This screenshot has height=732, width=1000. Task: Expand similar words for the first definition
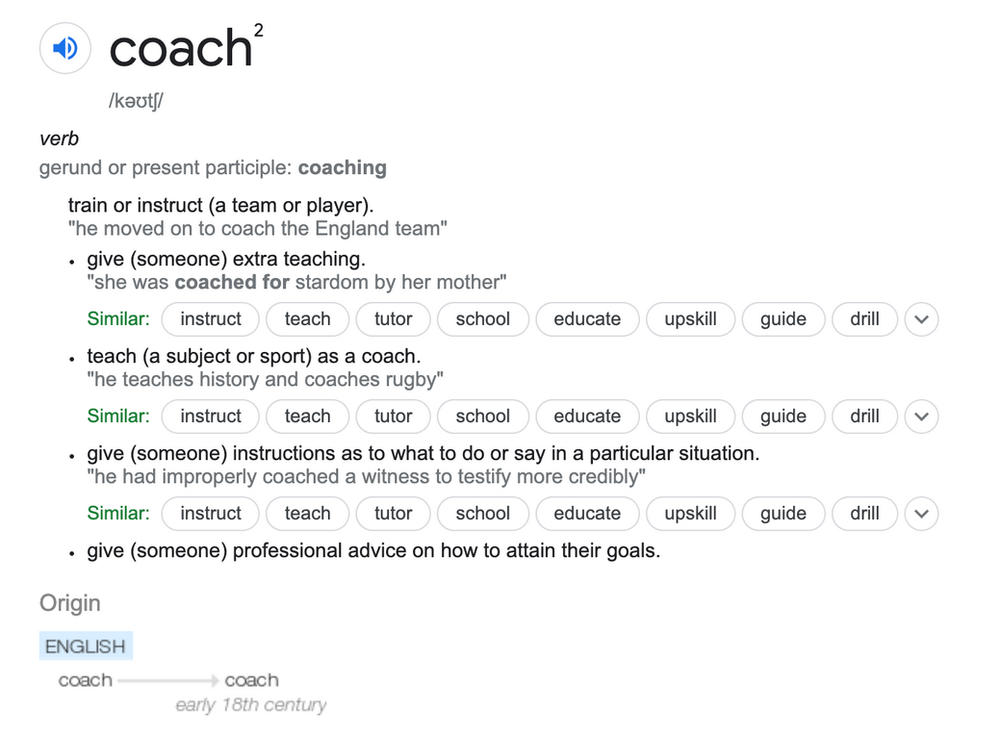click(921, 319)
